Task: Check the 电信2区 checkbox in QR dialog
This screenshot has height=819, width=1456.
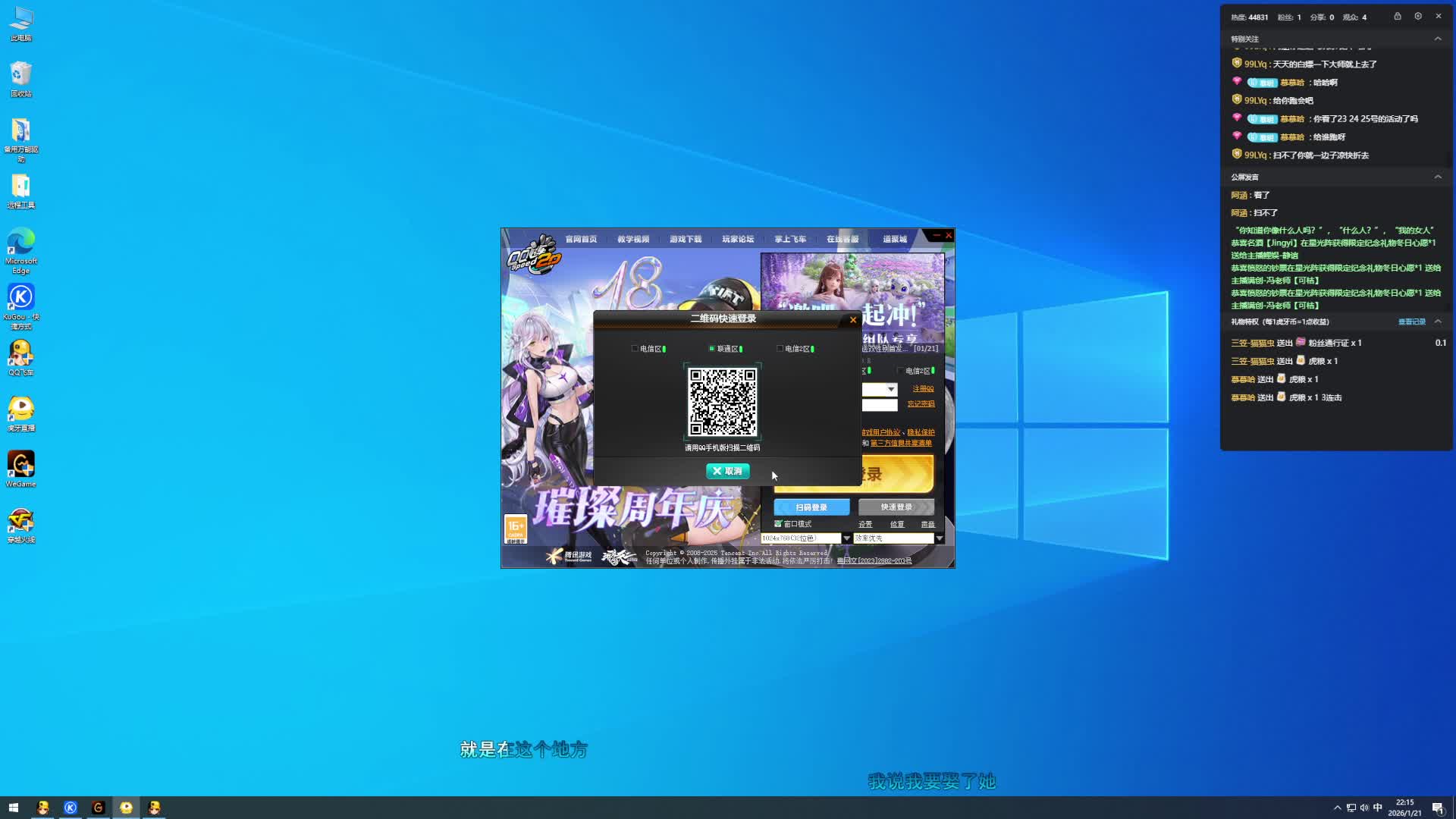Action: pyautogui.click(x=780, y=349)
